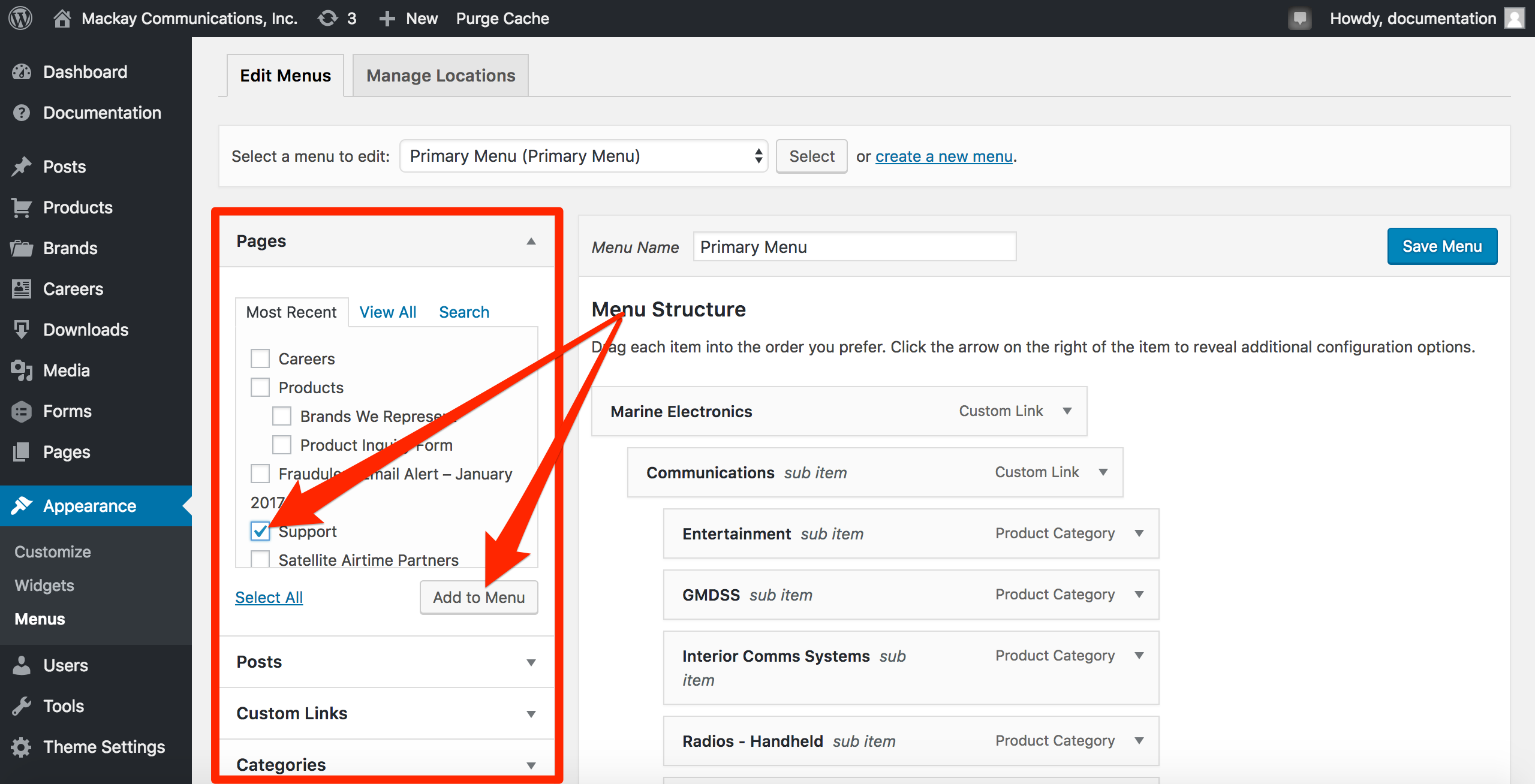This screenshot has height=784, width=1535.
Task: Click the Forms icon in sidebar
Action: pyautogui.click(x=22, y=411)
